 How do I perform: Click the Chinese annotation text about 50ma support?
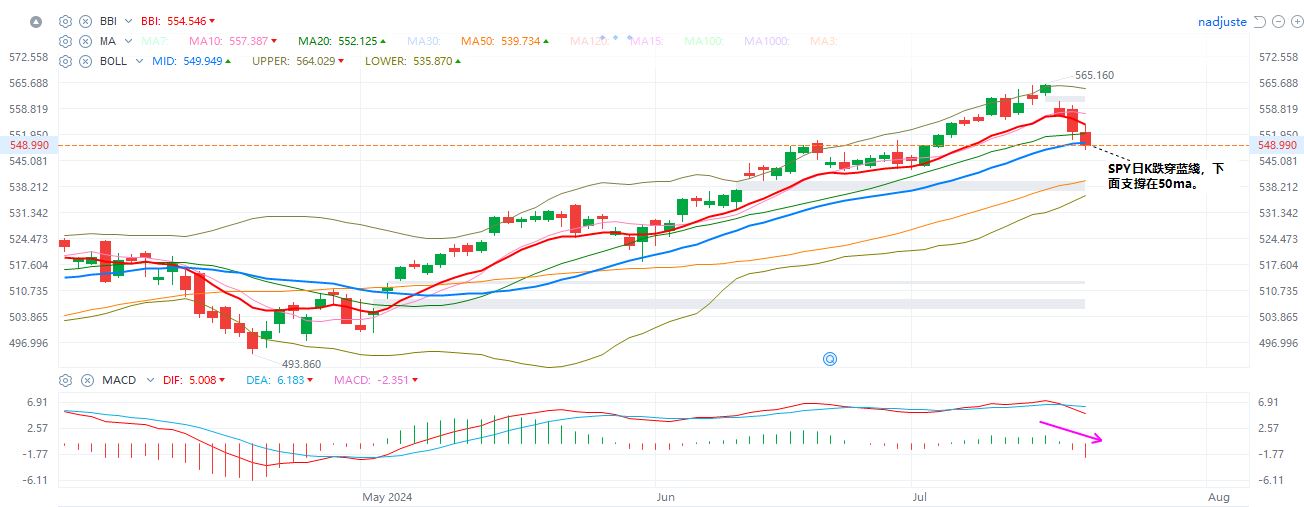(x=1165, y=177)
